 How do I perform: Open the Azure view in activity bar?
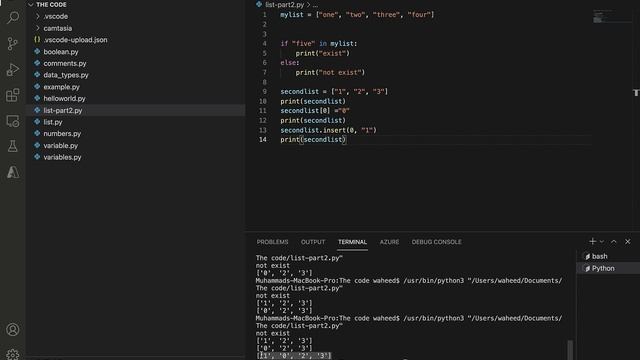(13, 172)
